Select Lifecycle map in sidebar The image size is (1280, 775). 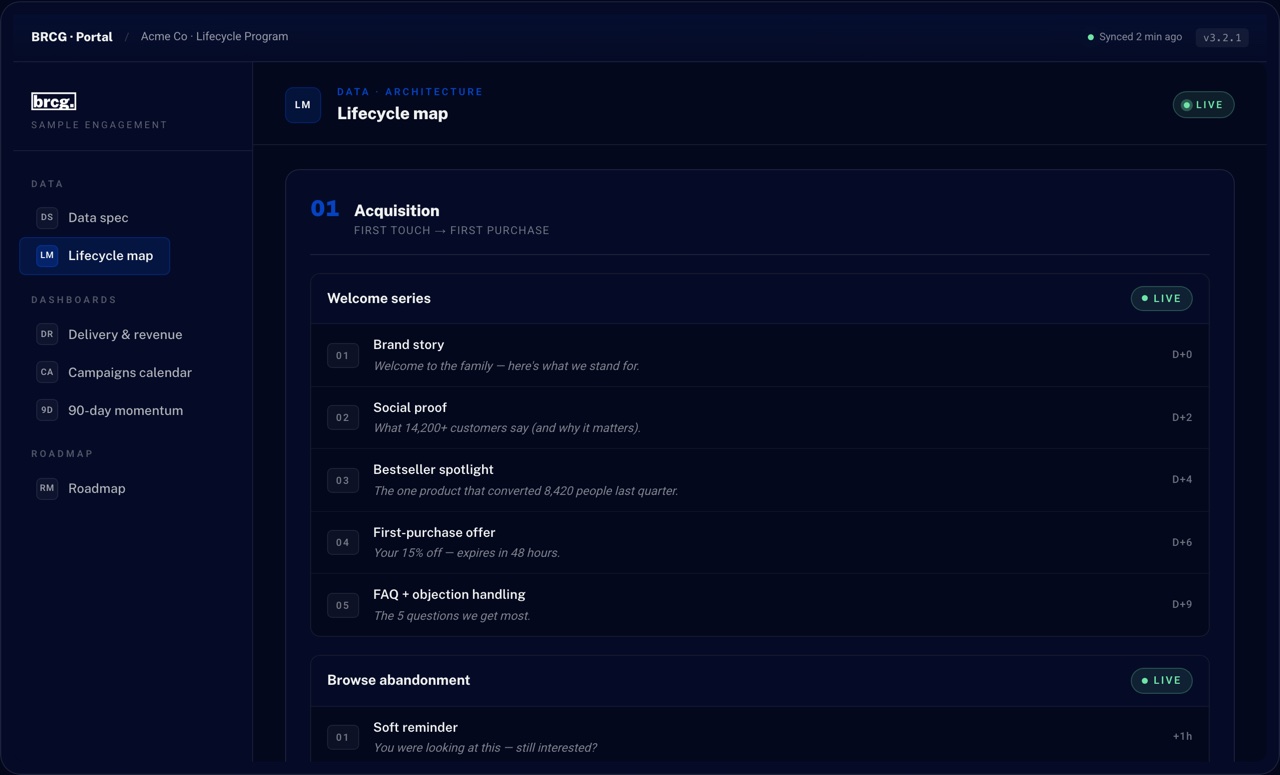[95, 255]
